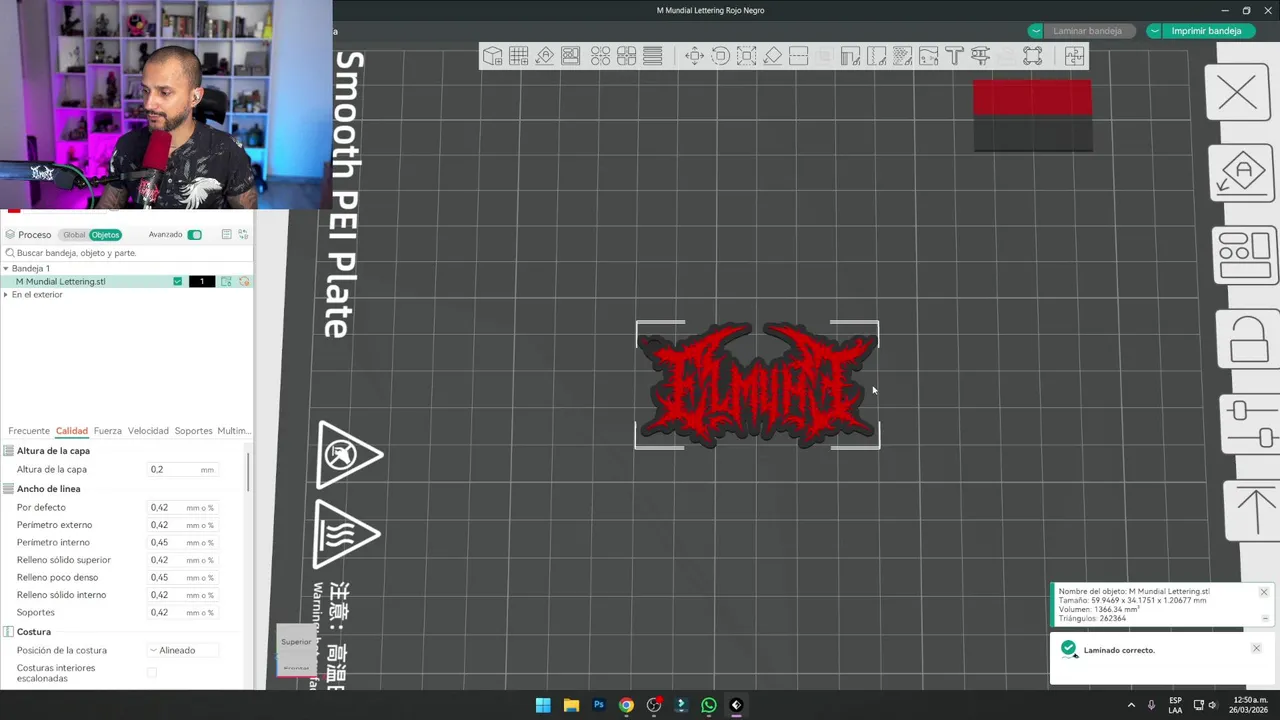Select the Rotate tool
The image size is (1280, 720).
(720, 57)
